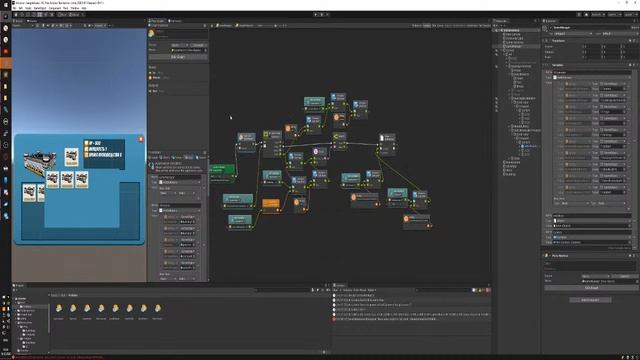Image resolution: width=640 pixels, height=360 pixels.
Task: Toggle error messages filter in Console
Action: [488, 290]
